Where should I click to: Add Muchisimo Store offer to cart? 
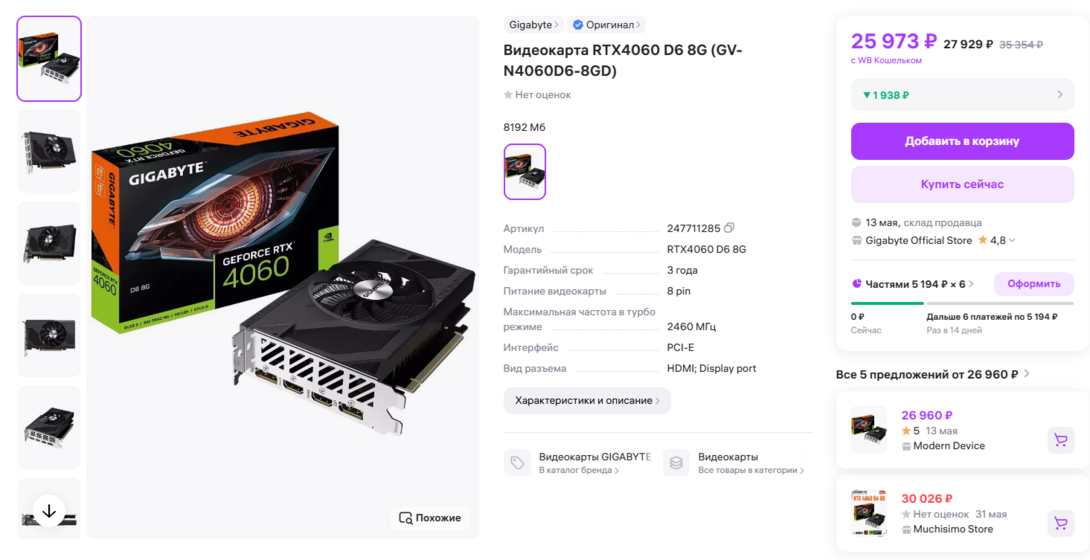tap(1060, 523)
